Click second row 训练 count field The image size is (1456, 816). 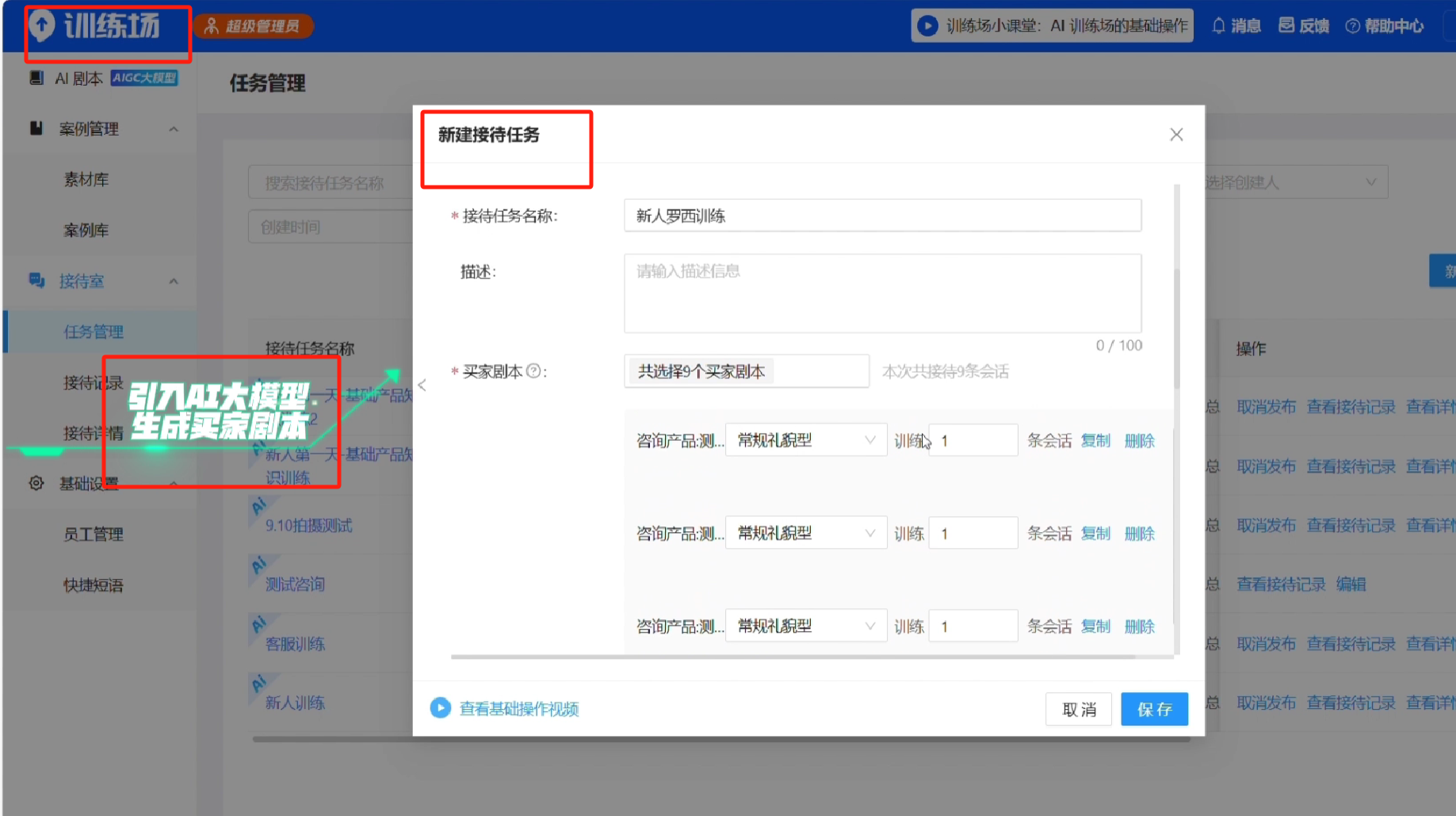click(x=973, y=533)
